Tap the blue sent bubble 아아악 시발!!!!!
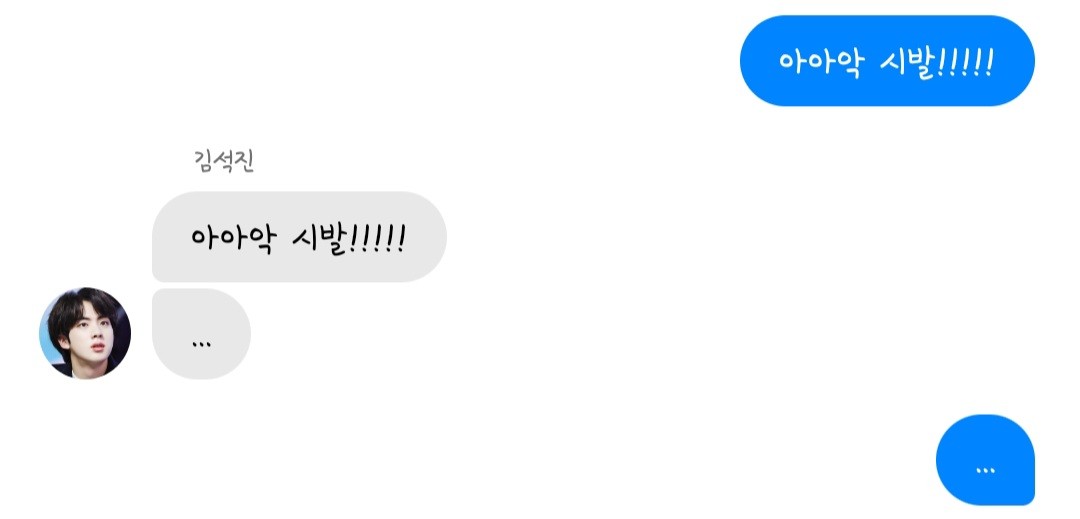1080x519 pixels. point(887,61)
